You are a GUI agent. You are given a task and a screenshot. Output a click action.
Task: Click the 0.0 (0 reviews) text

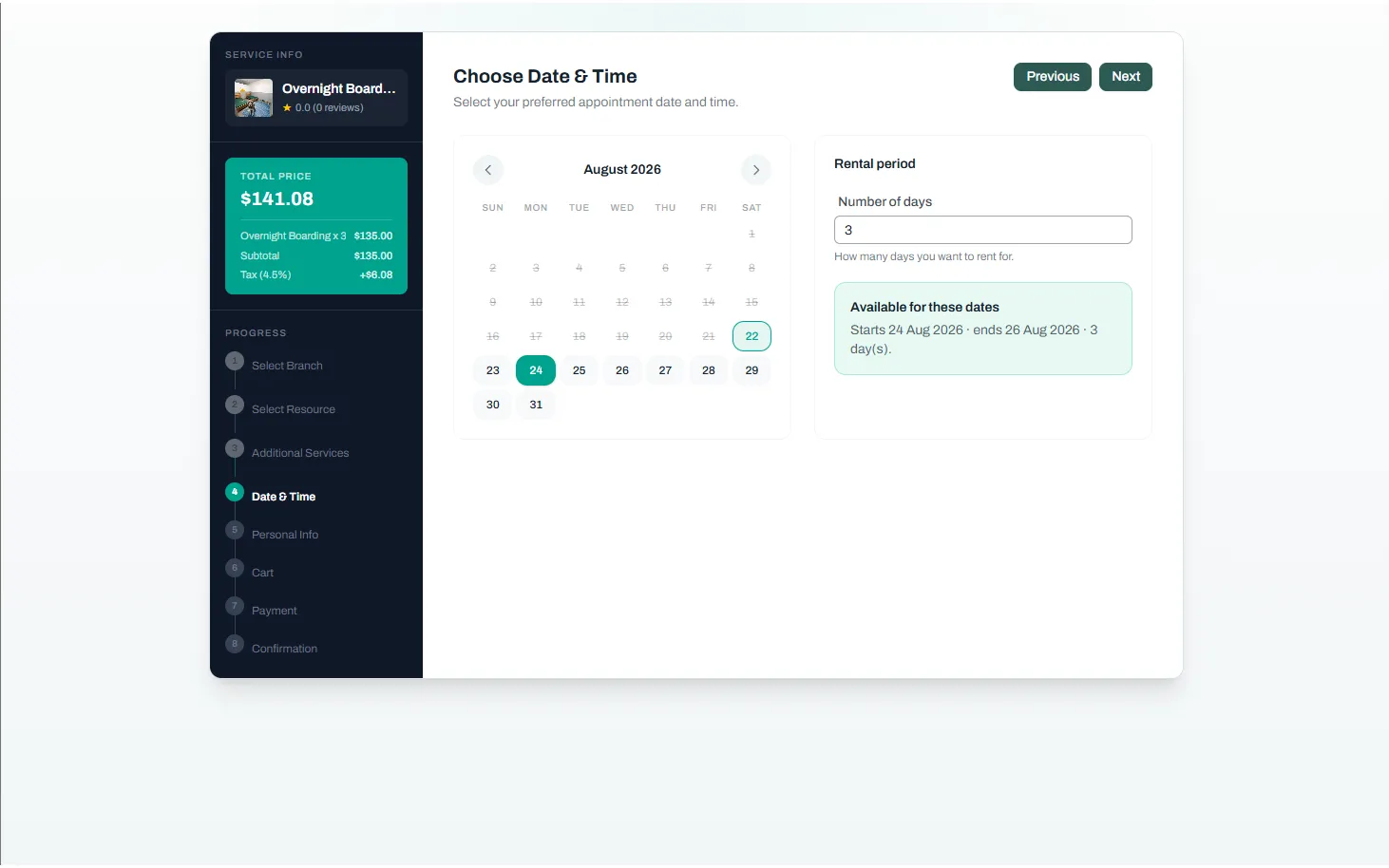329,108
